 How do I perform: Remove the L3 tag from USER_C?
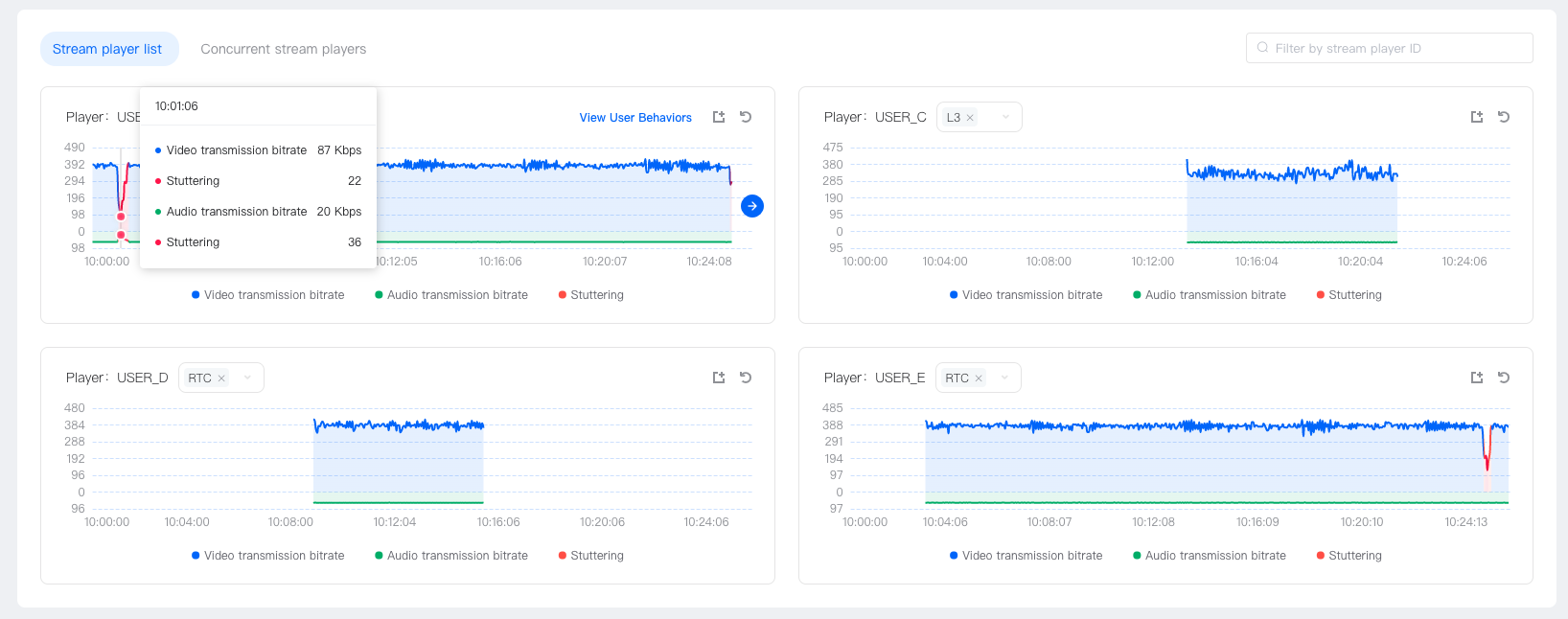pyautogui.click(x=970, y=118)
